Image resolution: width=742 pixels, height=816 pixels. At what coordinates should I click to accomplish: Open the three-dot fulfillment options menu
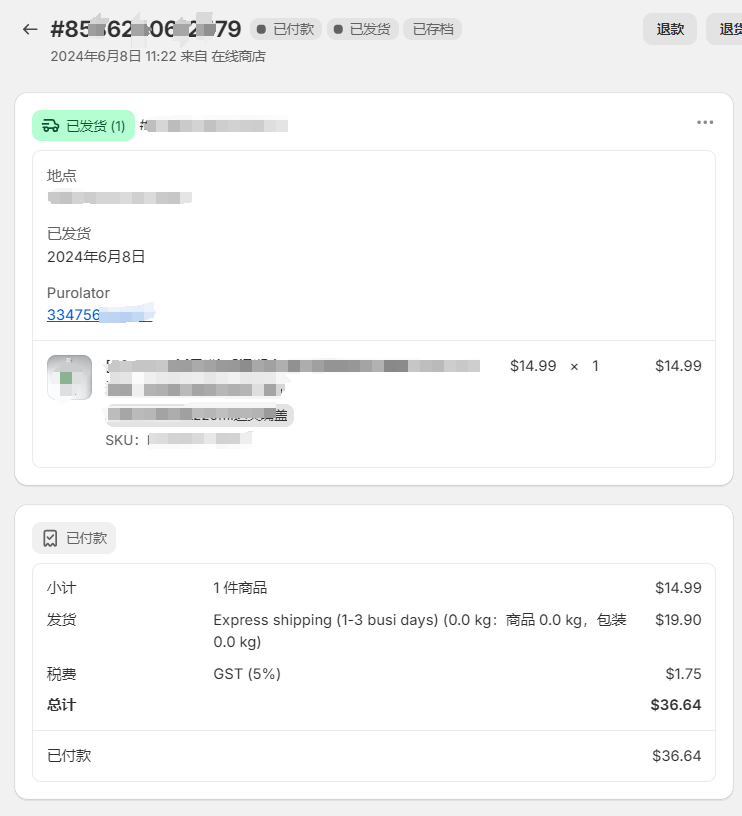[705, 122]
